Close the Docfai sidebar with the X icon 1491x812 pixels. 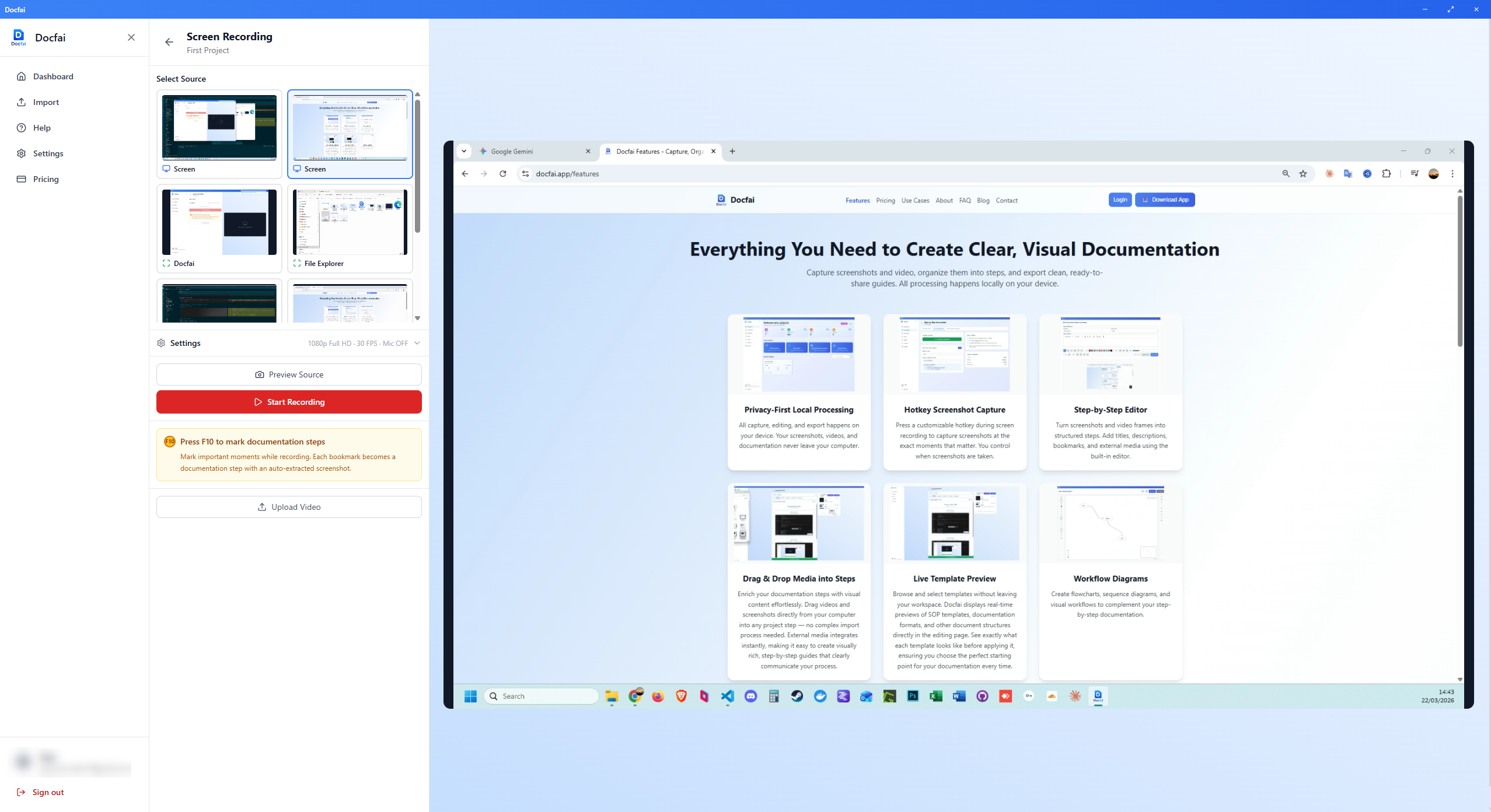point(131,37)
